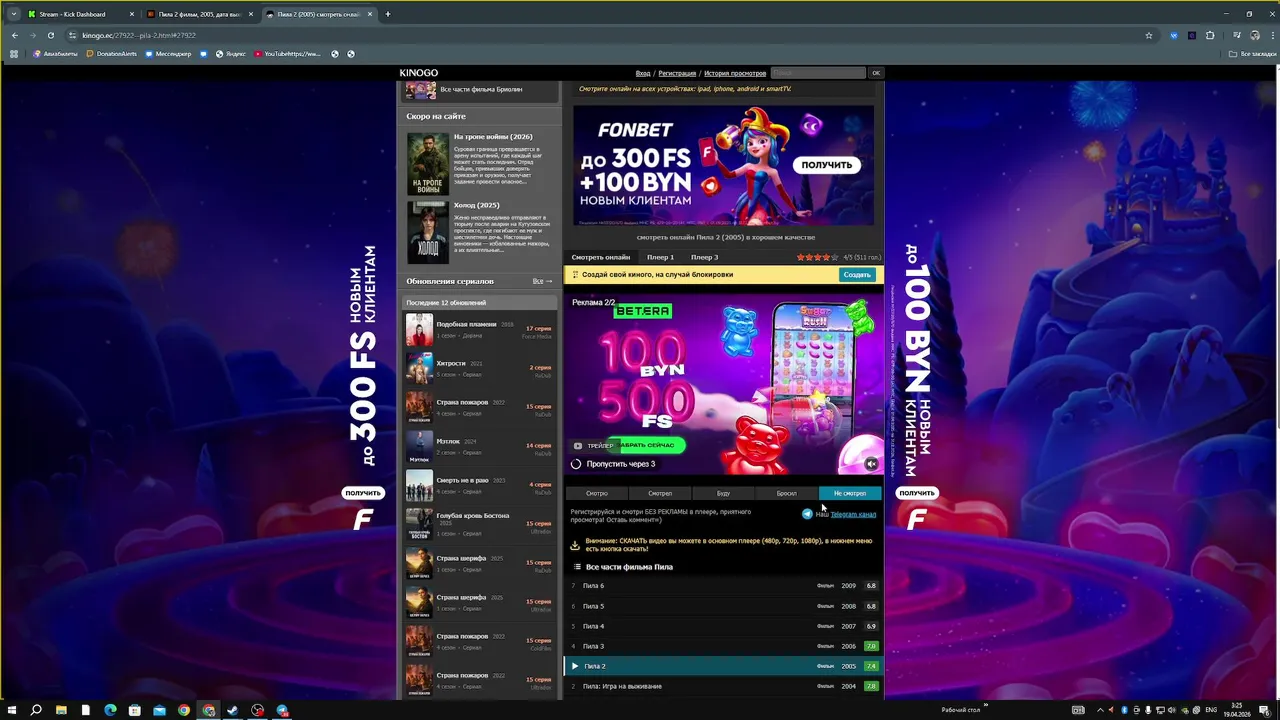Open the Мэтлок series entry
1280x720 pixels.
click(479, 446)
